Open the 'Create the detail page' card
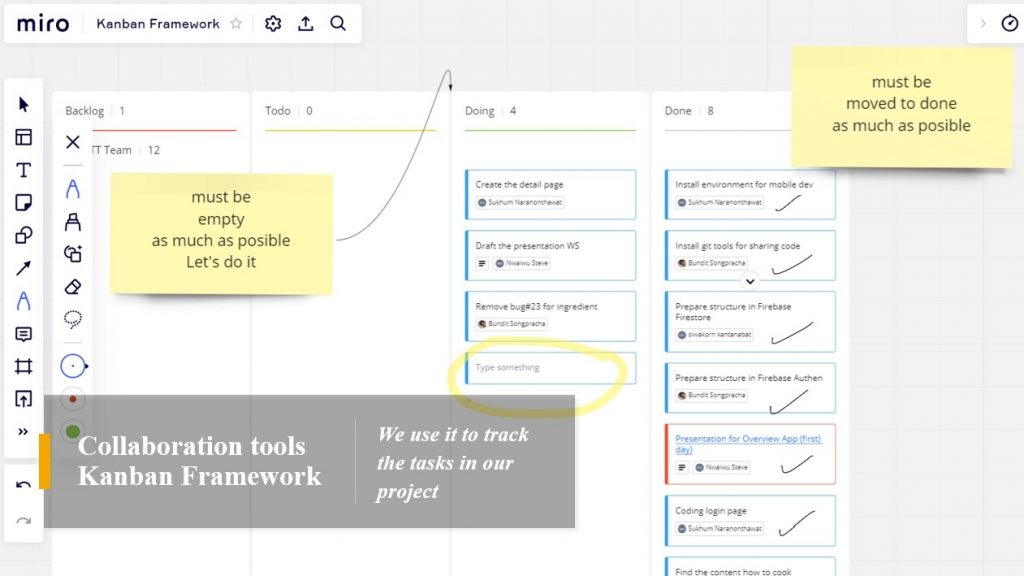Screen dimensions: 1024x576 tap(551, 195)
